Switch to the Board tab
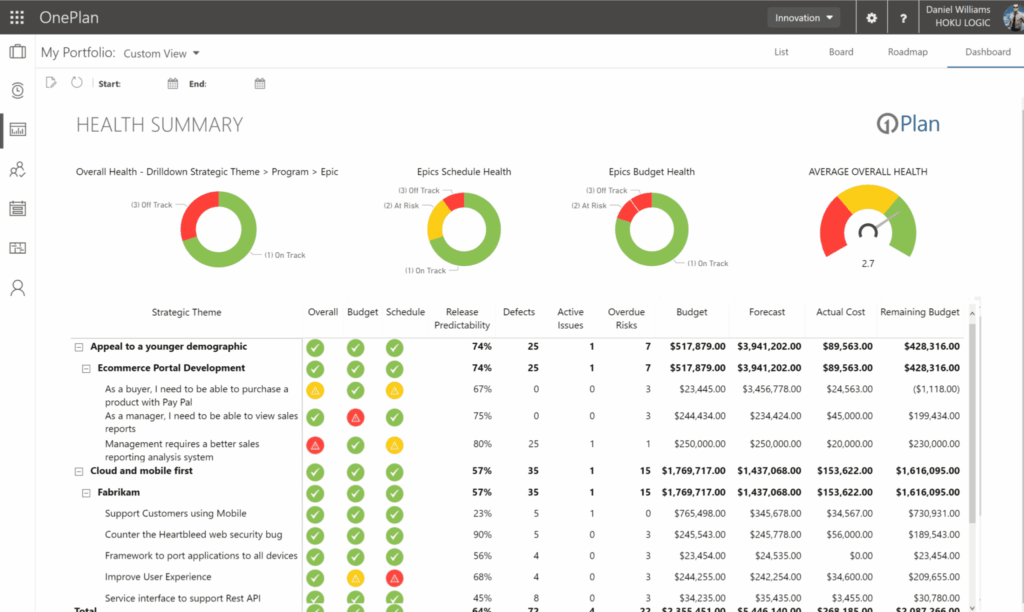 [x=841, y=52]
